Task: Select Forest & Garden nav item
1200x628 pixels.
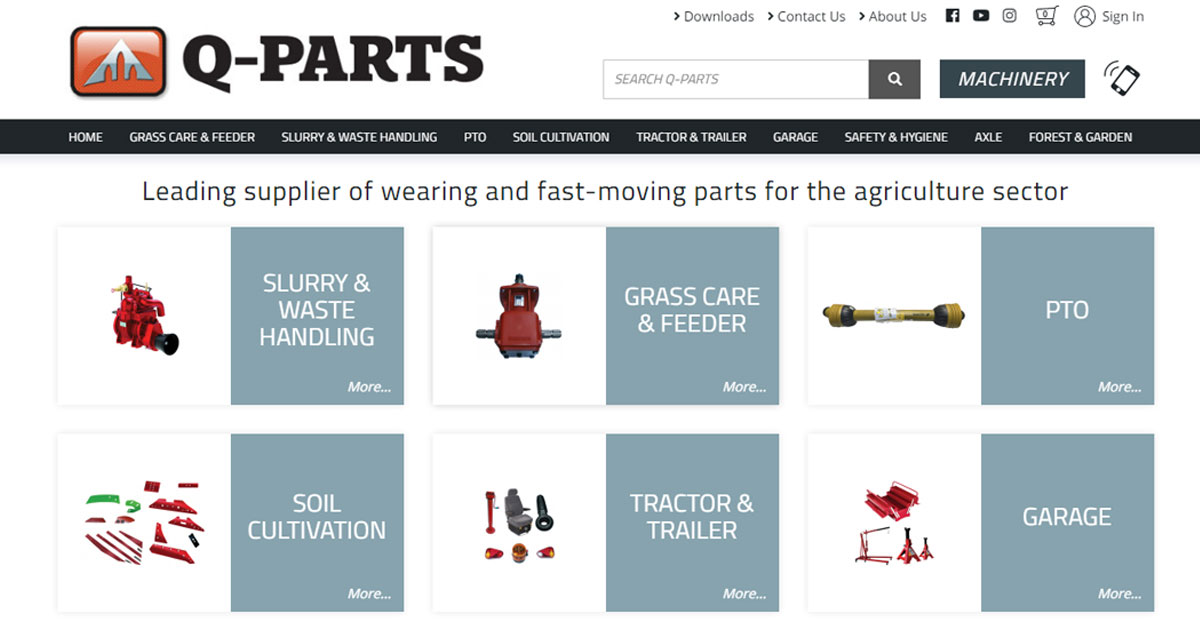Action: click(1080, 137)
